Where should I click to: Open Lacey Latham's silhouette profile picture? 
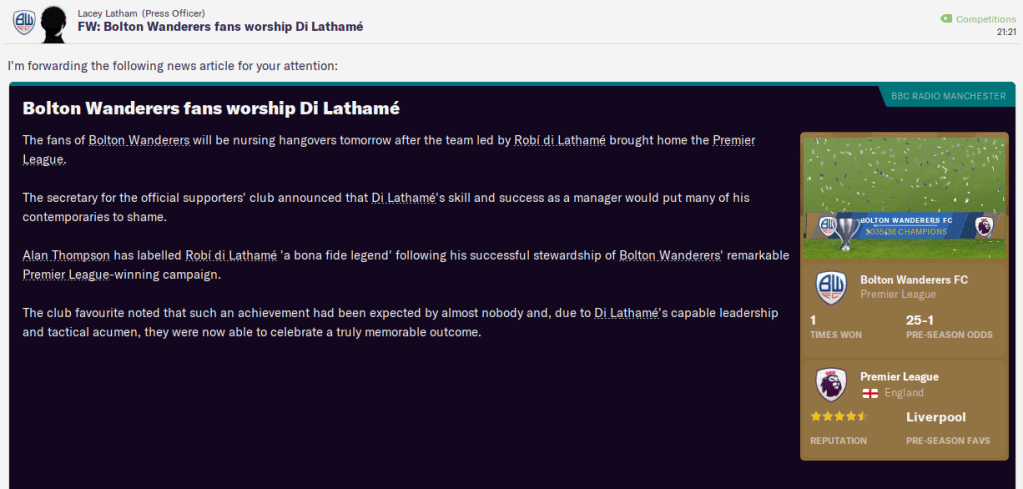tap(53, 20)
